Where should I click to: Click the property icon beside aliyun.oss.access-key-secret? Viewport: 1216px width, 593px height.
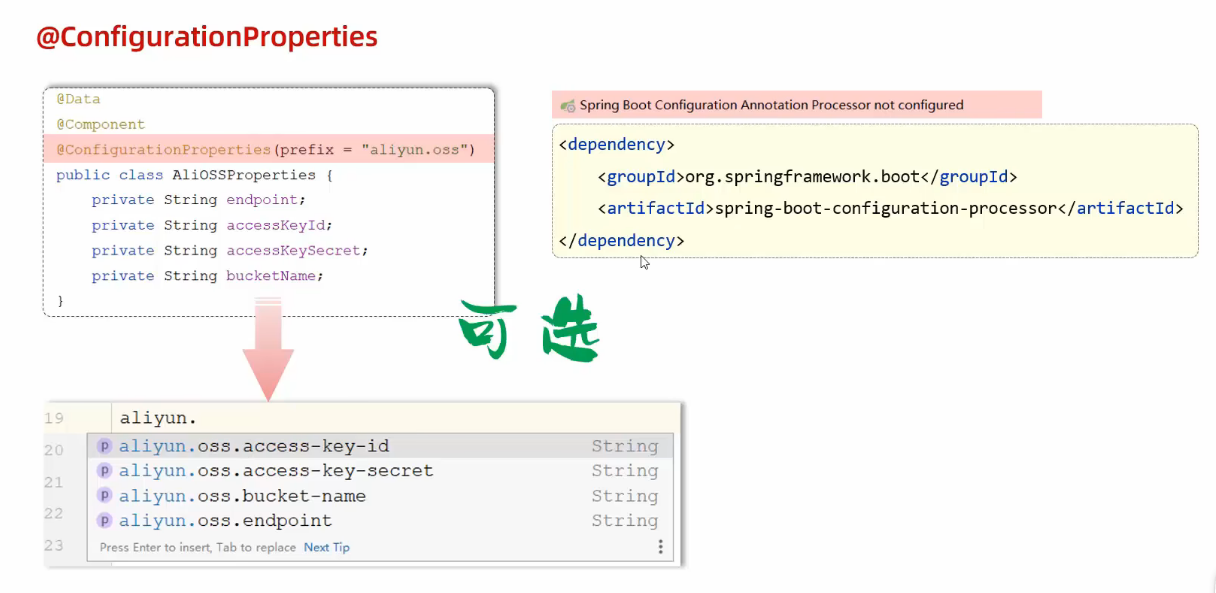coord(104,471)
